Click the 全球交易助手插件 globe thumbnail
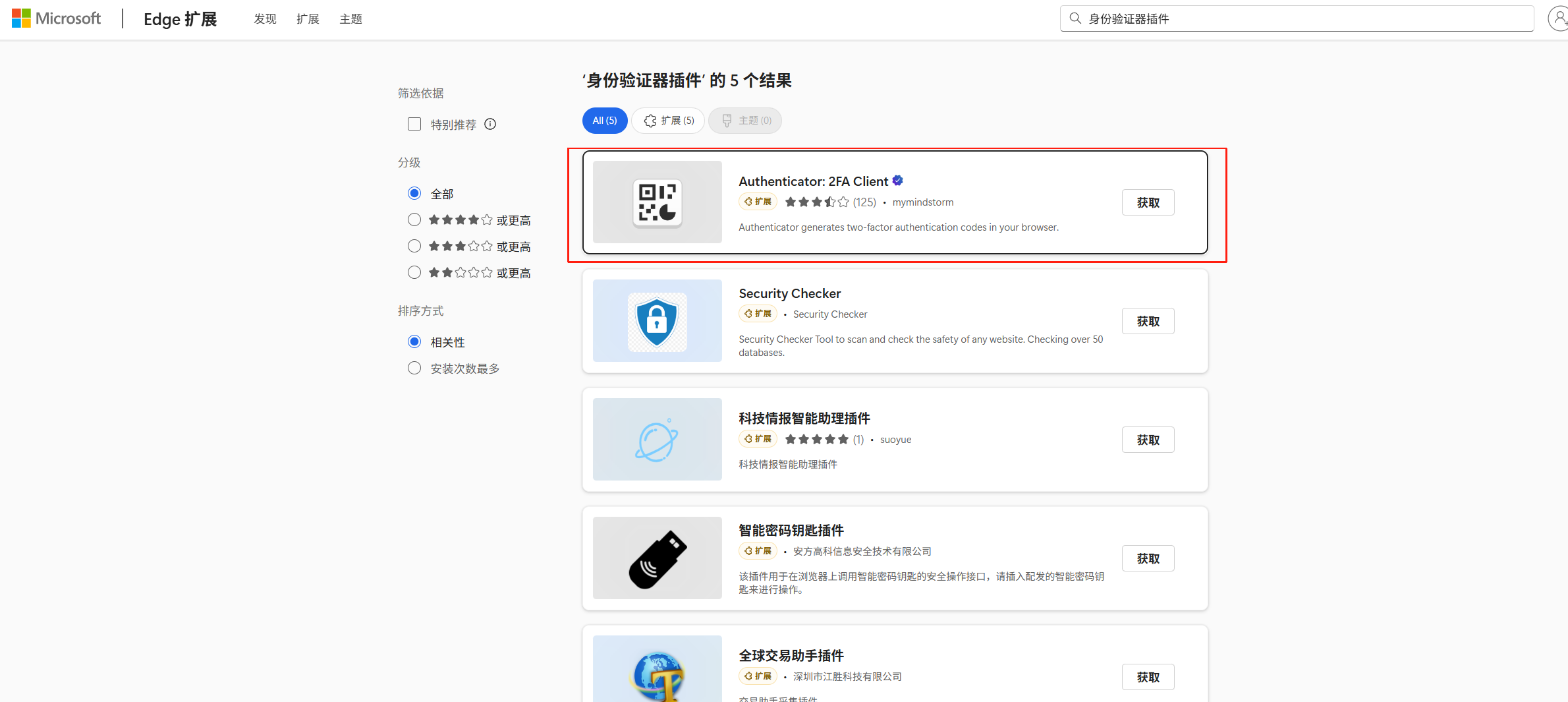This screenshot has height=702, width=1568. (x=658, y=669)
